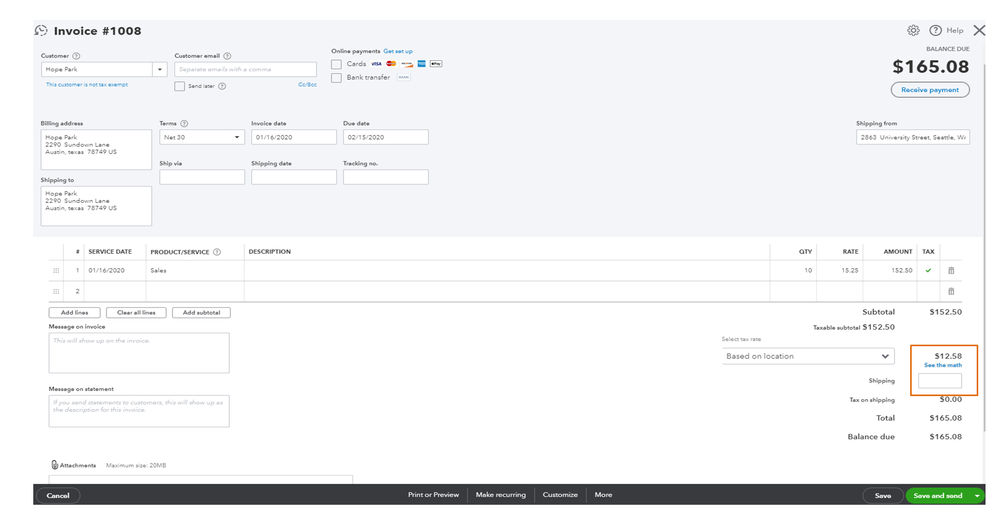Click the rate 15.25 cell
The height and width of the screenshot is (524, 998).
click(840, 271)
